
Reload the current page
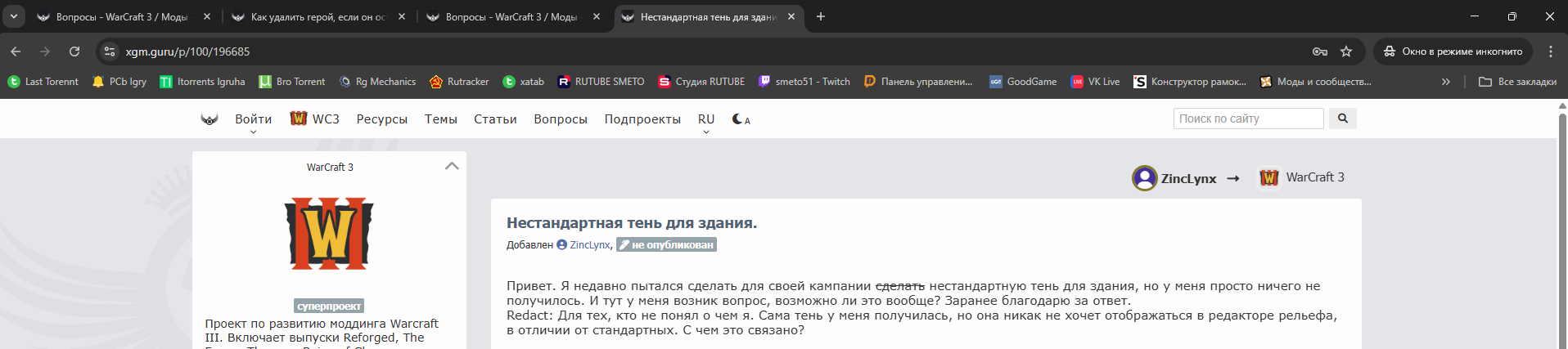pyautogui.click(x=74, y=51)
